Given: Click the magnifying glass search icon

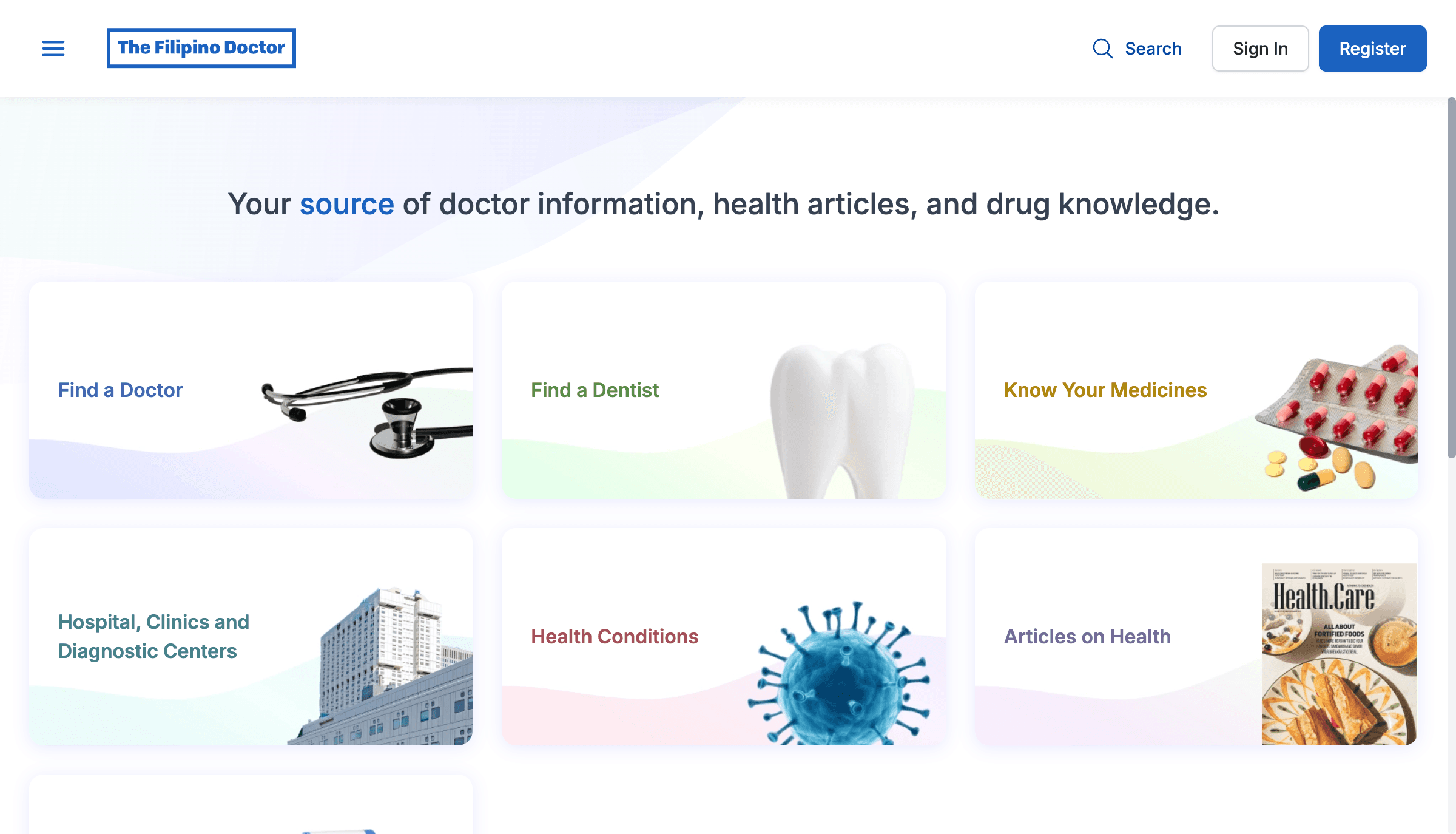Looking at the screenshot, I should pos(1102,49).
